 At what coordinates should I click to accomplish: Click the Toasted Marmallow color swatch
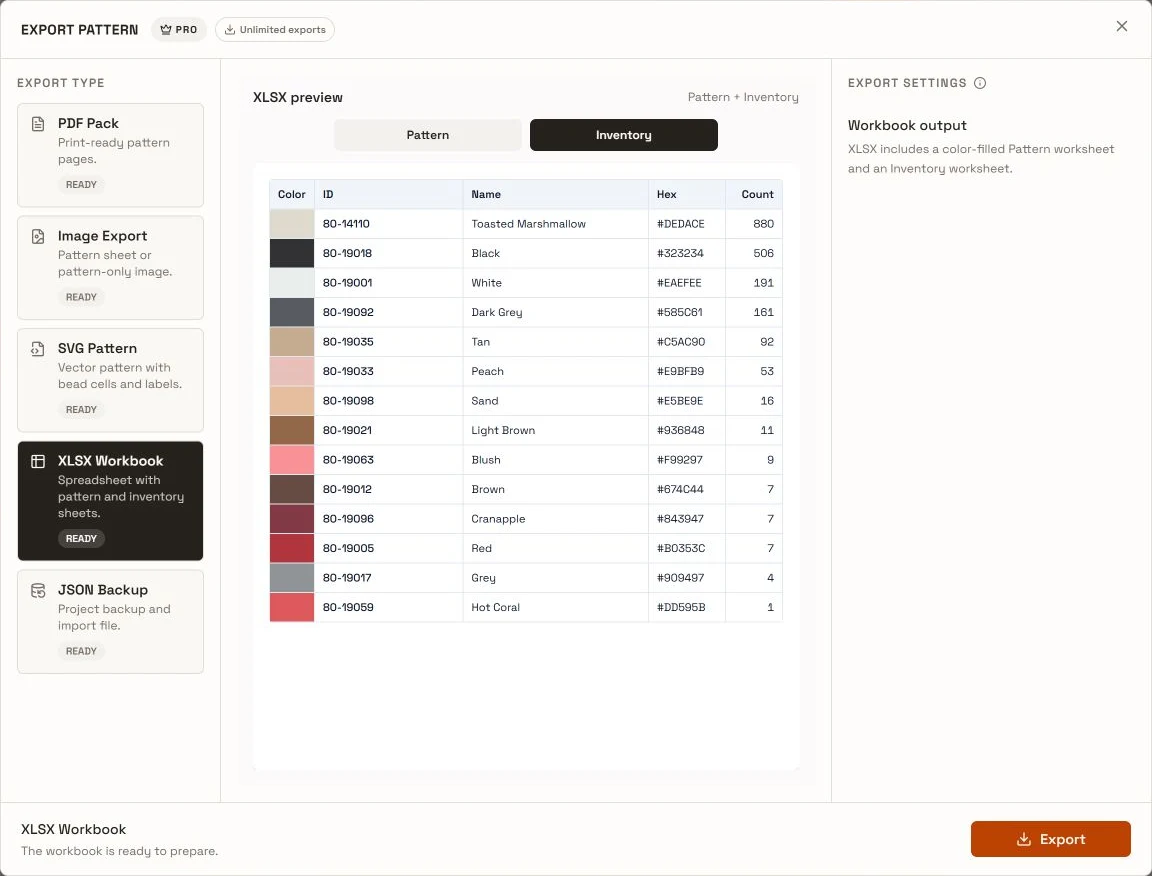click(x=292, y=224)
